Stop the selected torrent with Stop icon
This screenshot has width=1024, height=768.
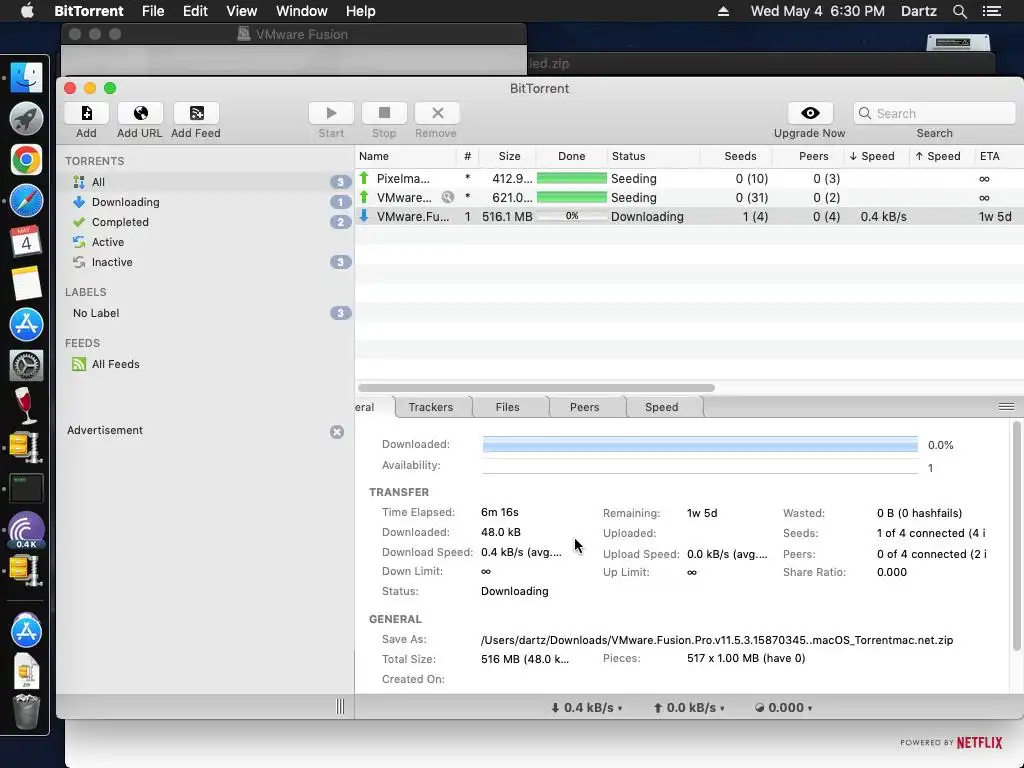pyautogui.click(x=384, y=114)
